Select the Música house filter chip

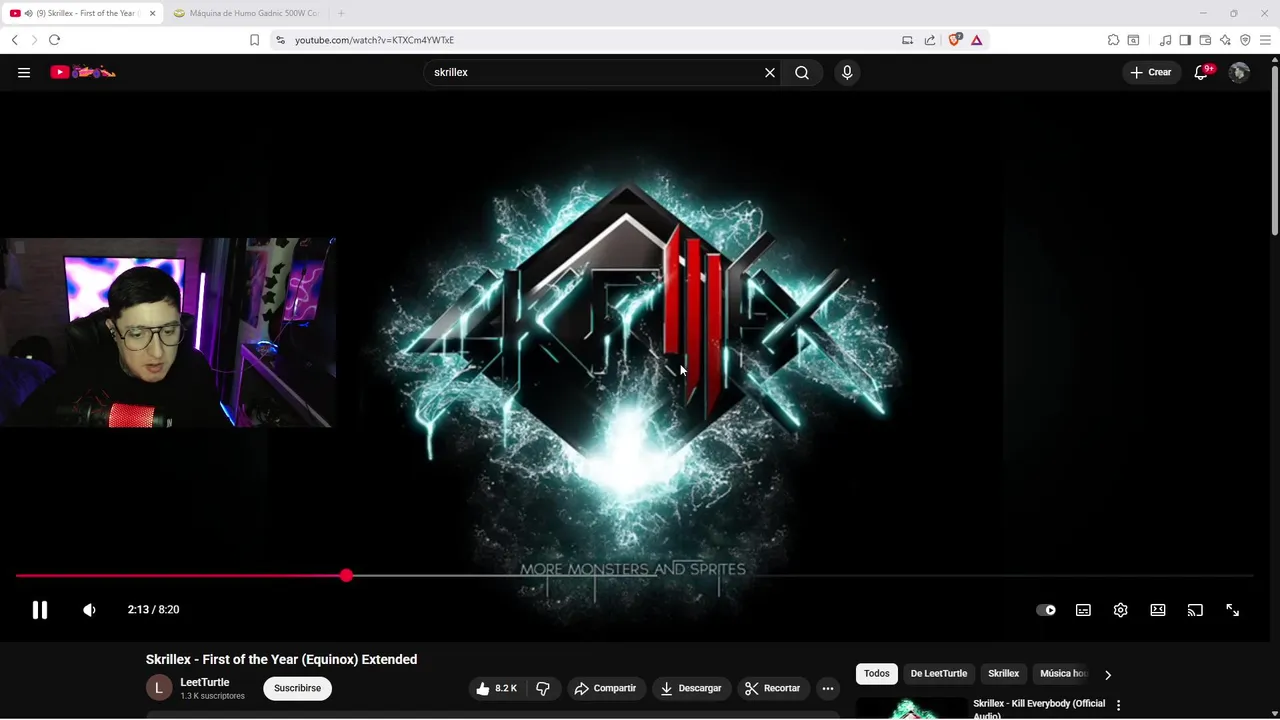(1063, 674)
